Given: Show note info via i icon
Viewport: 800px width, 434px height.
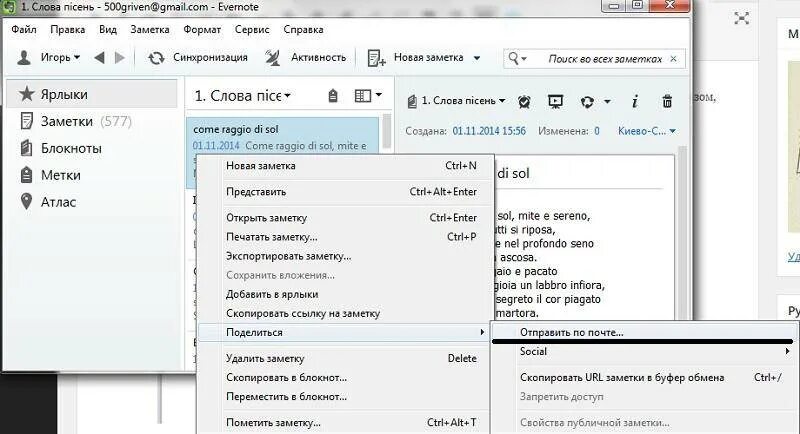Looking at the screenshot, I should click(635, 101).
